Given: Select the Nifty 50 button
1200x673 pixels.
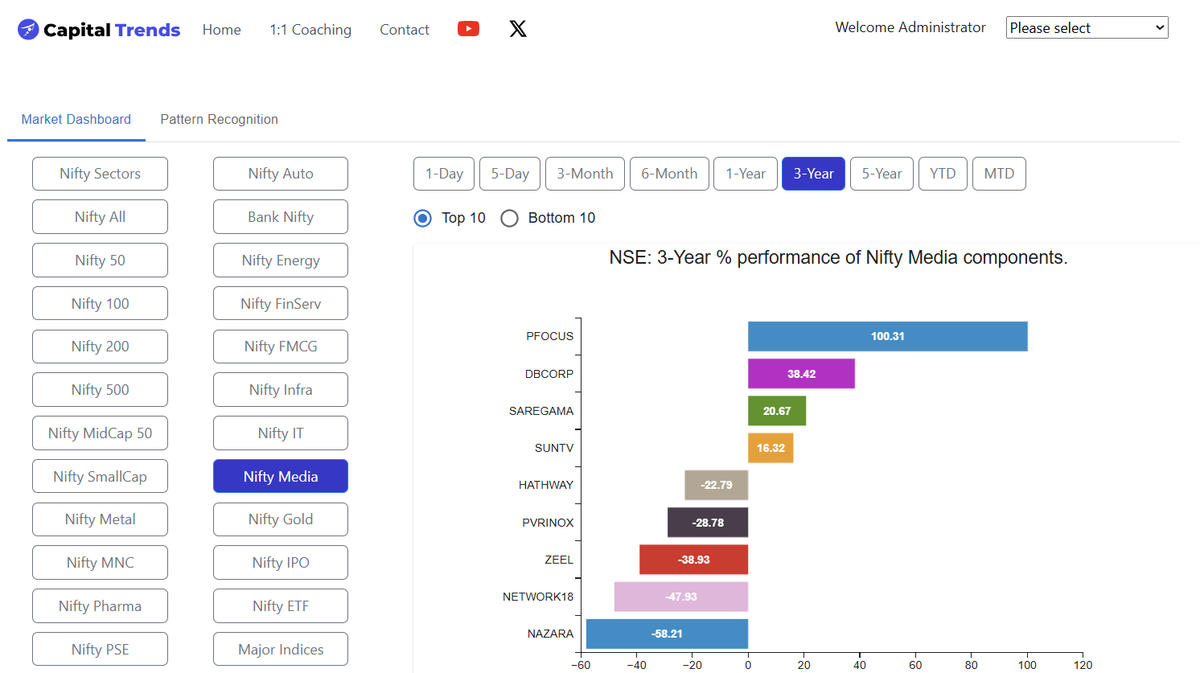Looking at the screenshot, I should 100,260.
